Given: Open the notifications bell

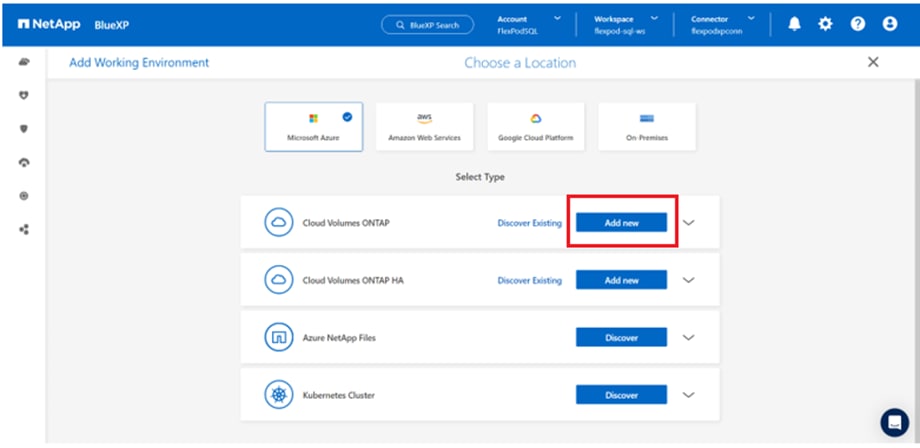Looking at the screenshot, I should pyautogui.click(x=794, y=24).
